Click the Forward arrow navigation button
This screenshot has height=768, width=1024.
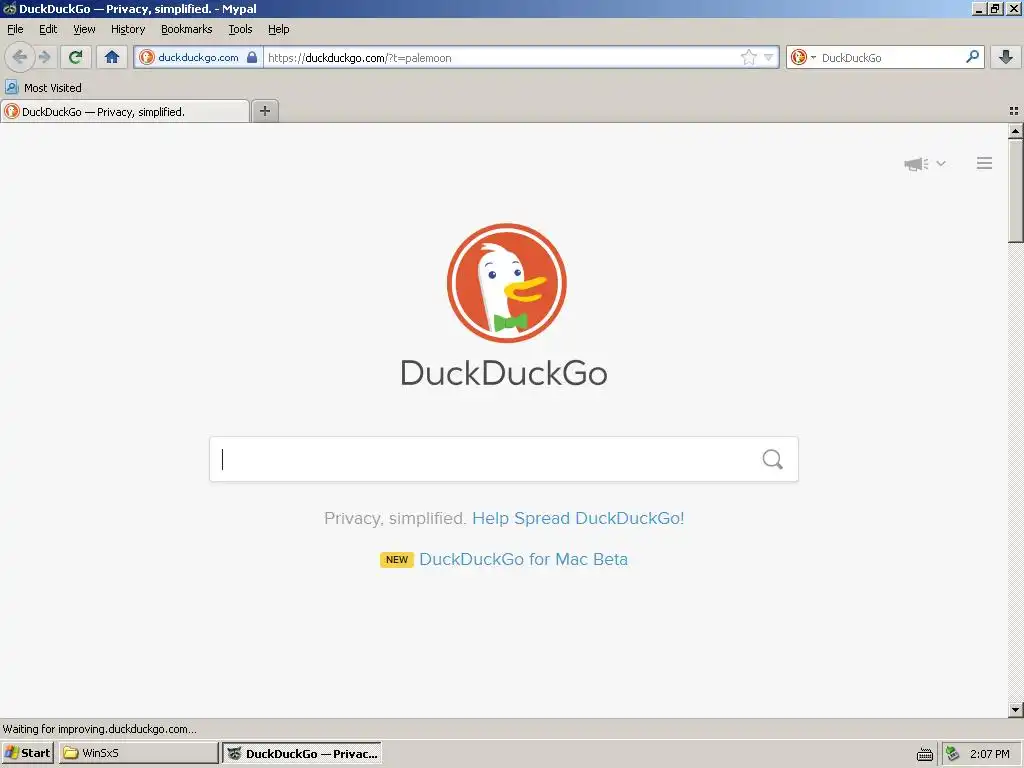tap(44, 57)
